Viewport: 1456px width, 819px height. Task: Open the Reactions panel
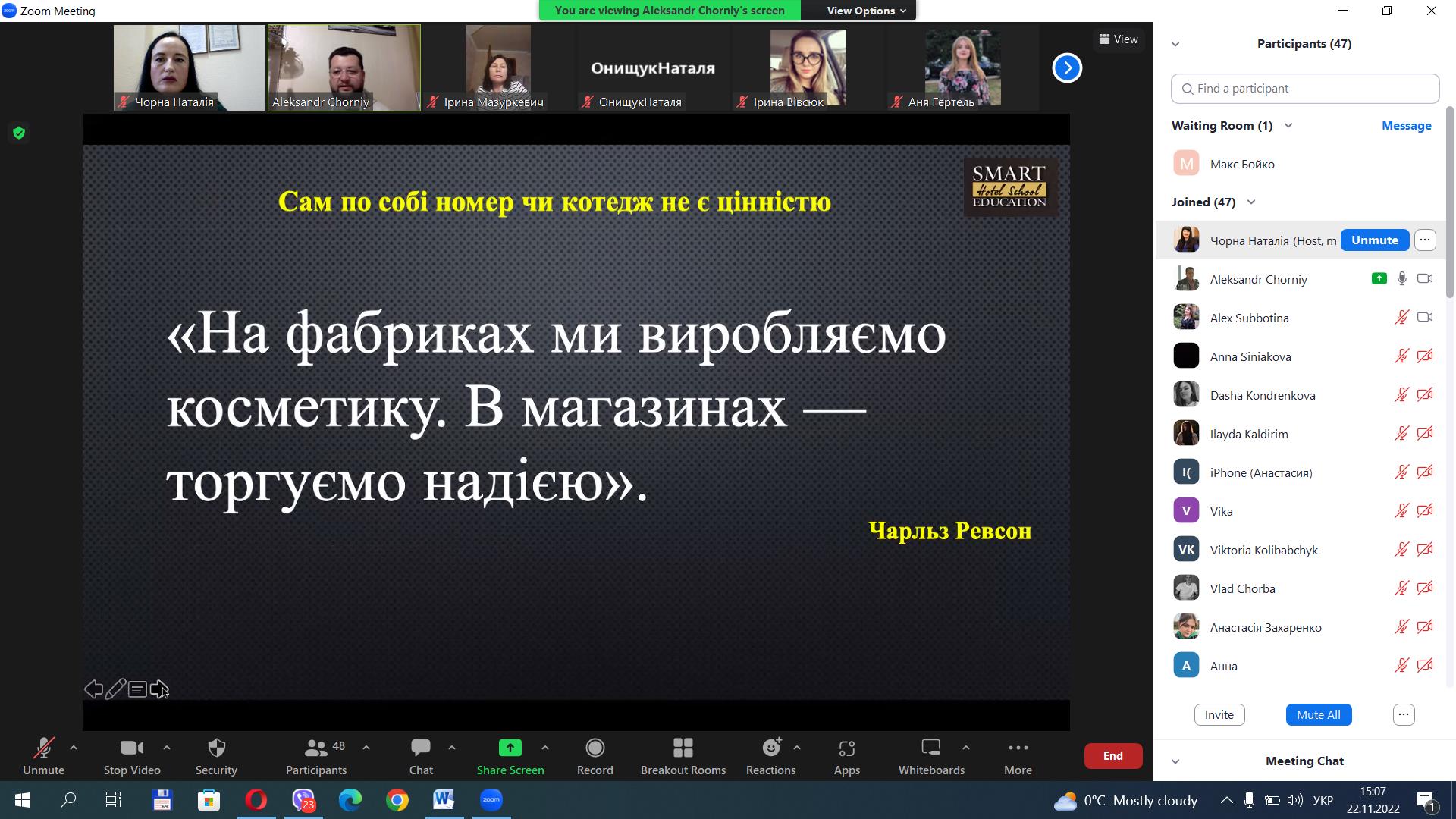(770, 748)
